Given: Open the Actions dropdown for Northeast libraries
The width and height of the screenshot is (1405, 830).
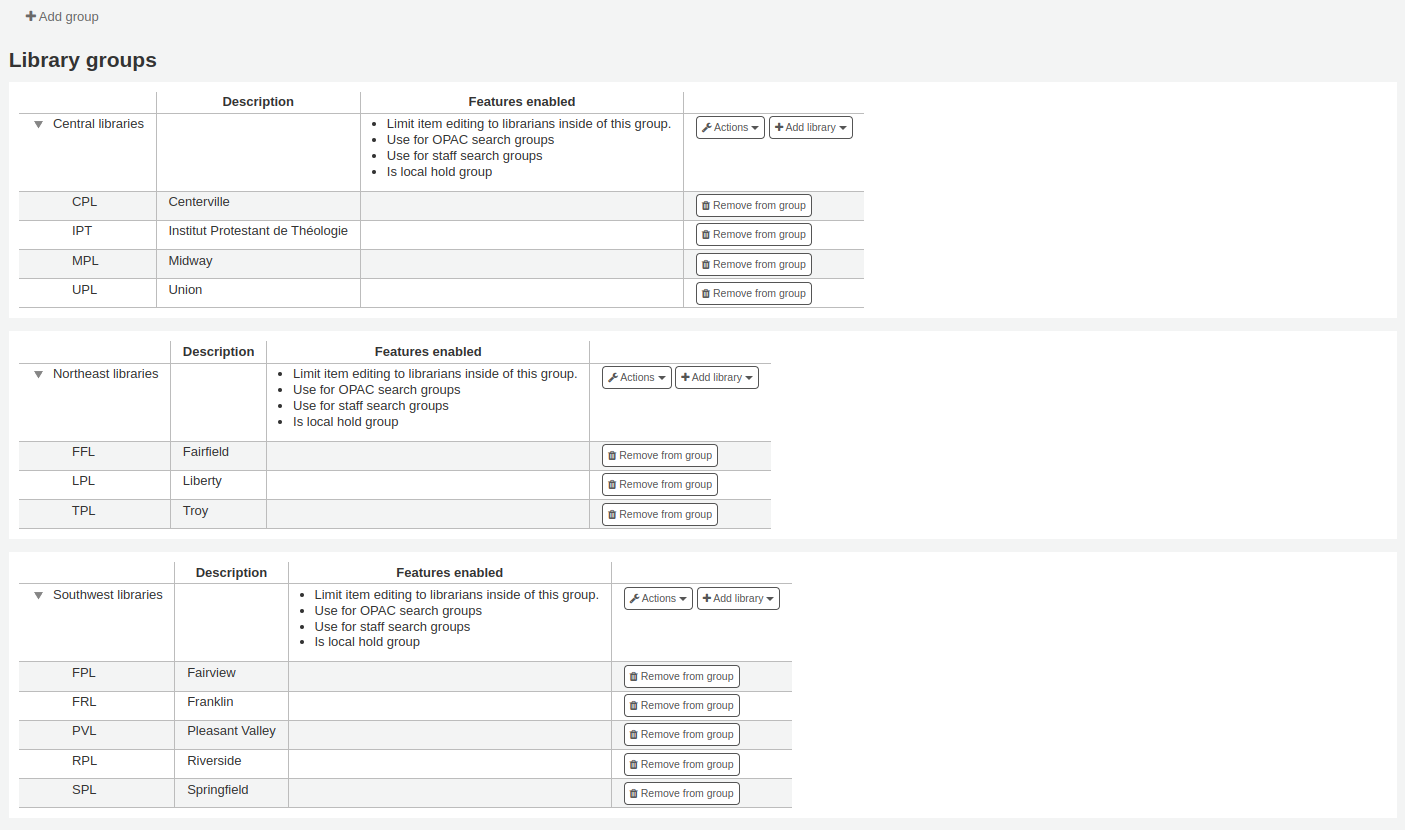Looking at the screenshot, I should [636, 377].
